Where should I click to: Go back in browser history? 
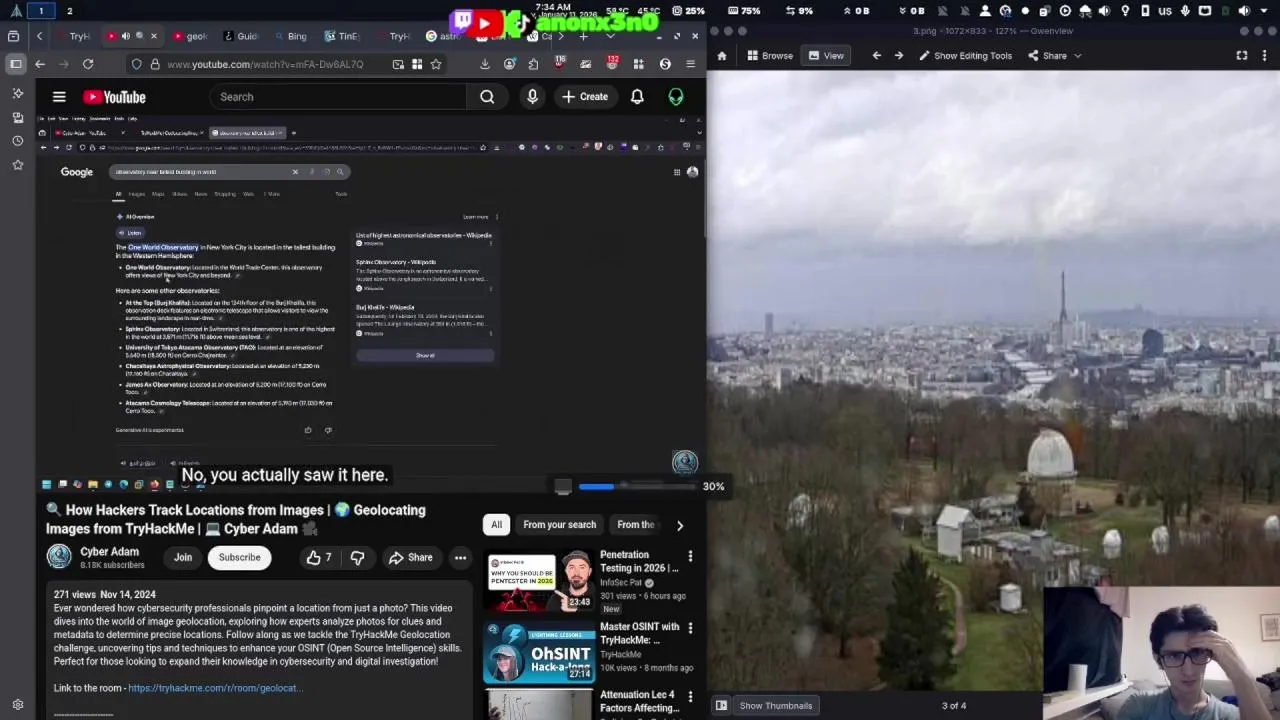(x=40, y=64)
